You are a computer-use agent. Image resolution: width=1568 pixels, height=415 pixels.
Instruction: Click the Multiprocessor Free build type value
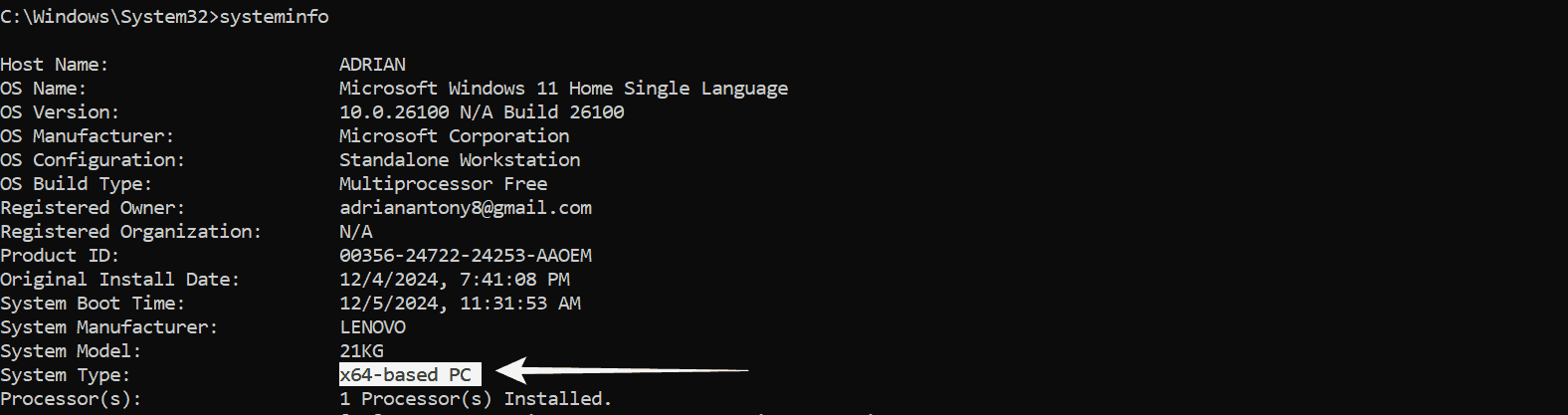point(443,183)
